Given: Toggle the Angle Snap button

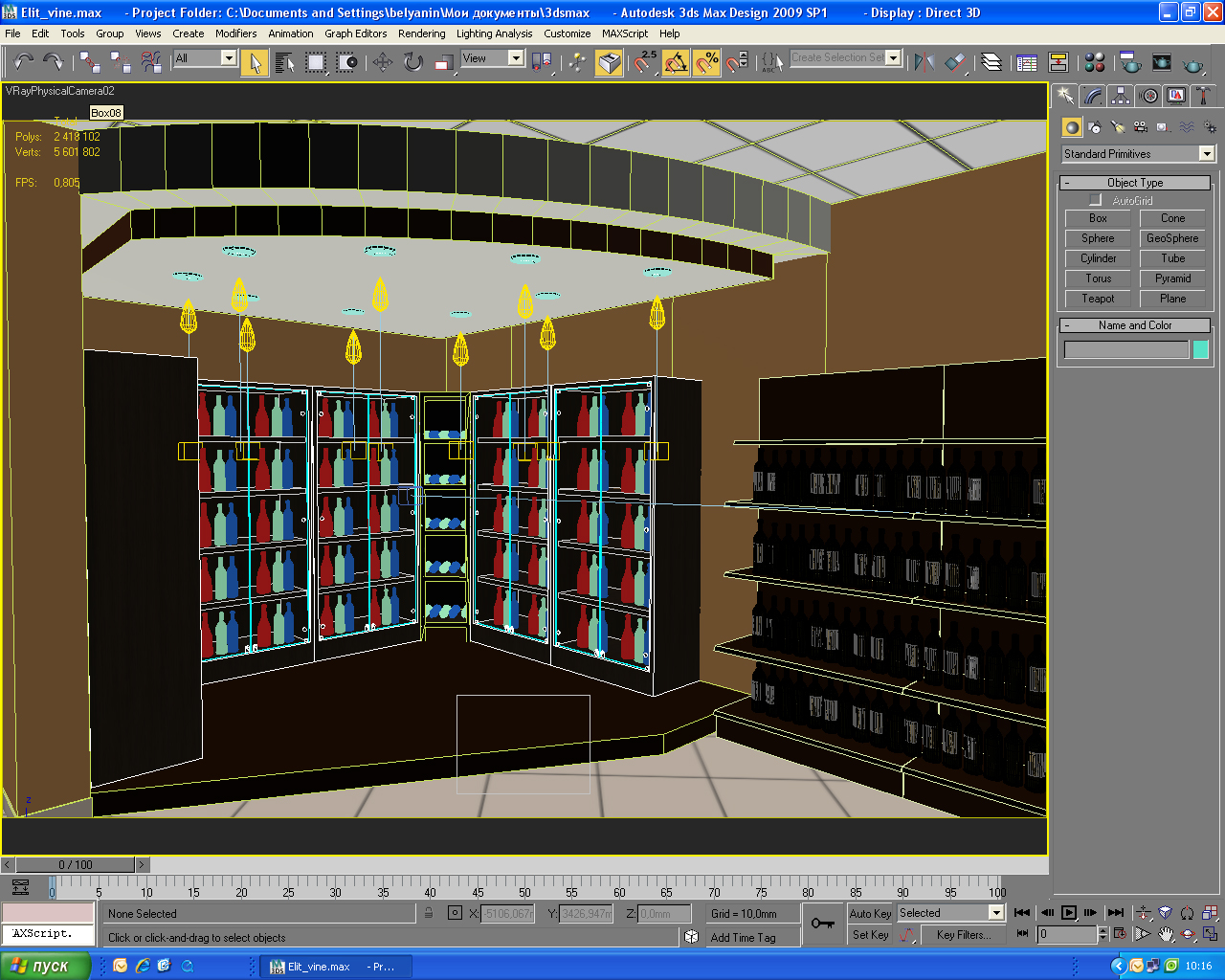Looking at the screenshot, I should (x=676, y=63).
